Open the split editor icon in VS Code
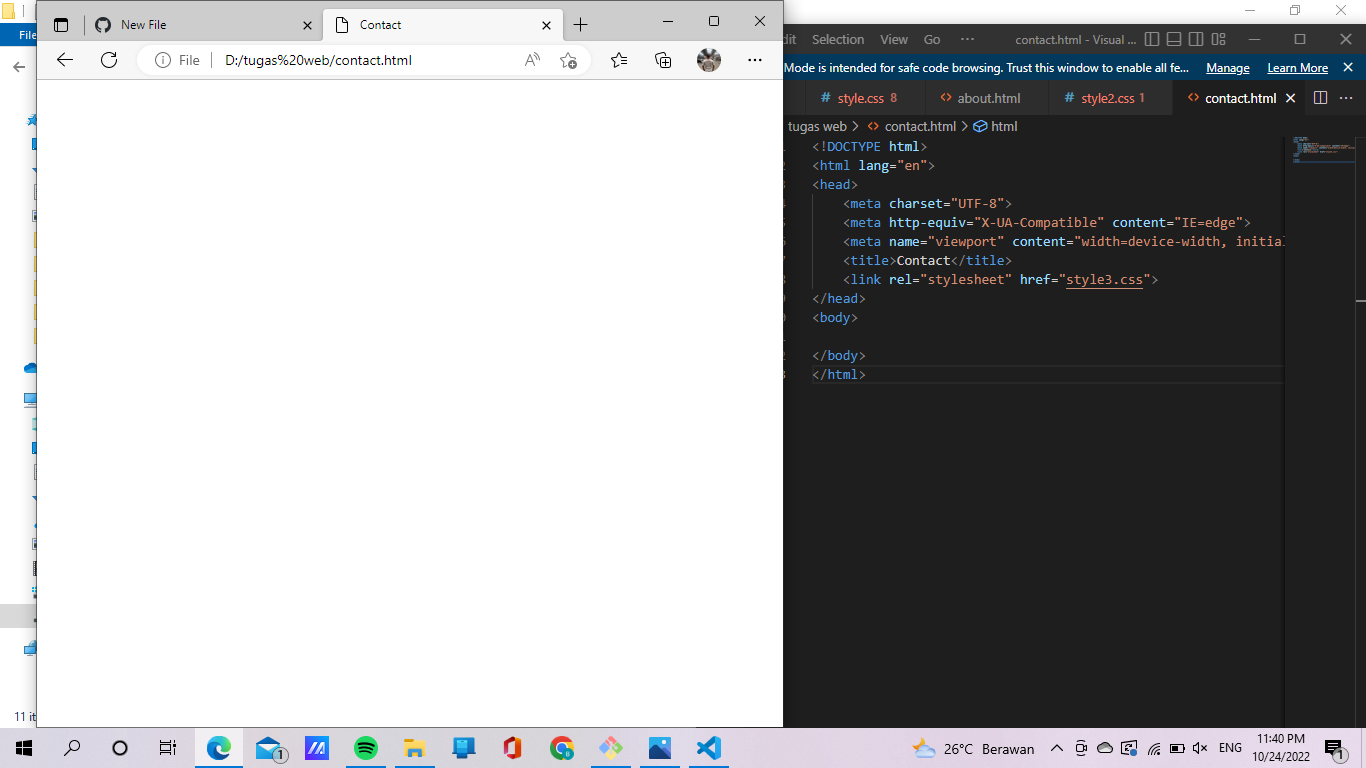The height and width of the screenshot is (768, 1366). pyautogui.click(x=1318, y=98)
